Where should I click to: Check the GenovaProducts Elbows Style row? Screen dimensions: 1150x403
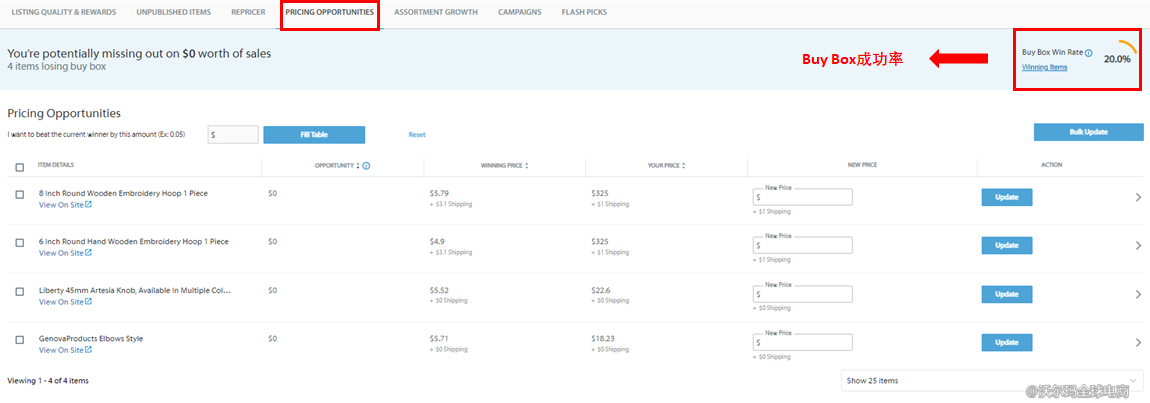(x=20, y=340)
